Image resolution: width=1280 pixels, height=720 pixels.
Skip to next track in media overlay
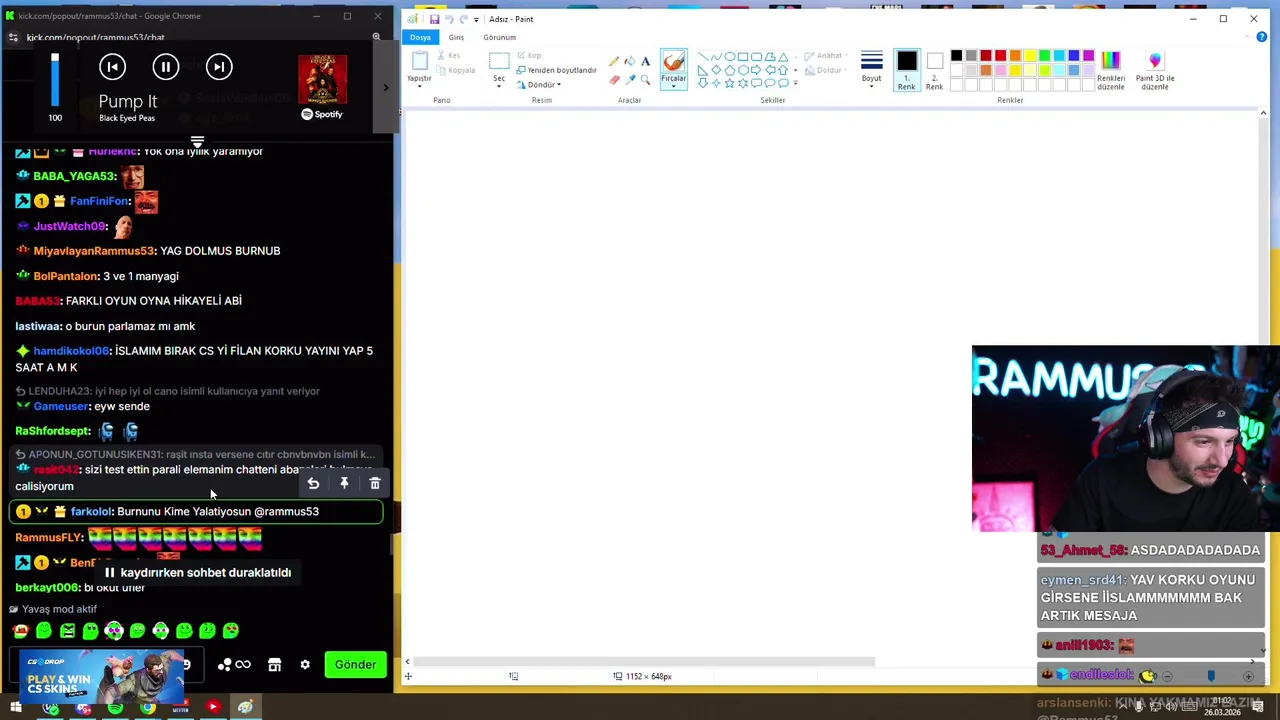pos(219,67)
